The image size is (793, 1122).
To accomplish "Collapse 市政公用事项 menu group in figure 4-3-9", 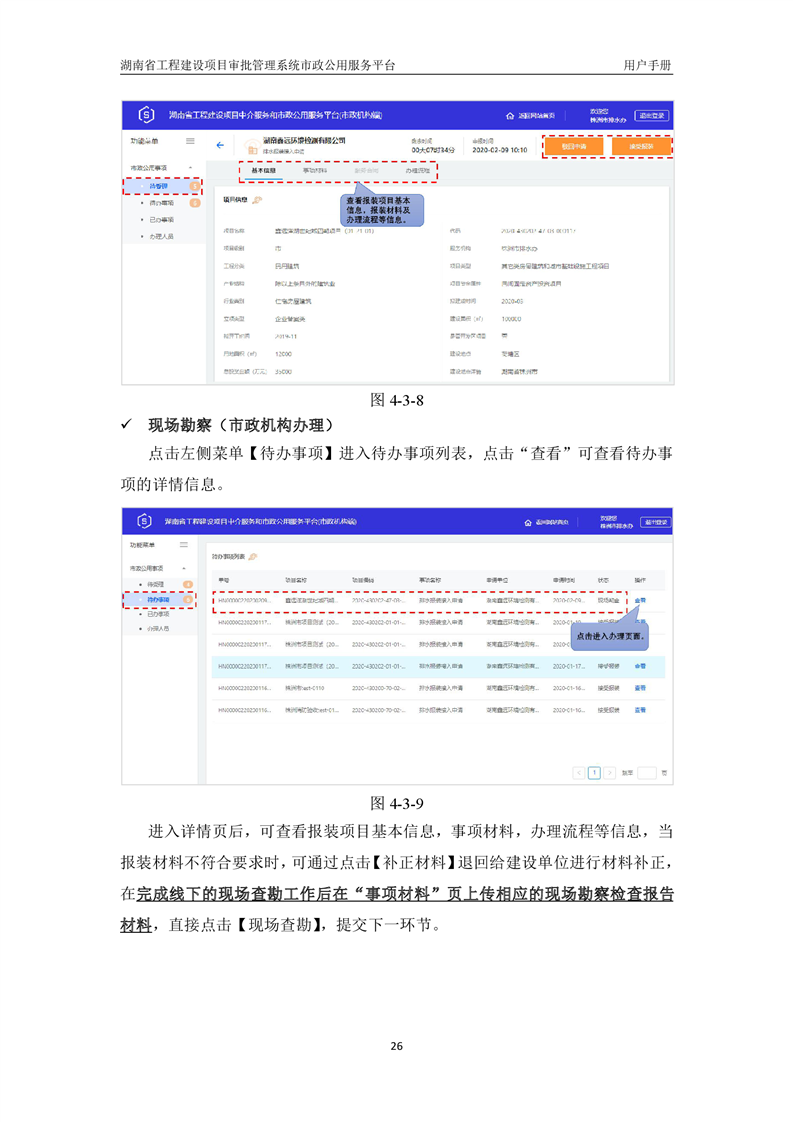I will click(x=184, y=568).
